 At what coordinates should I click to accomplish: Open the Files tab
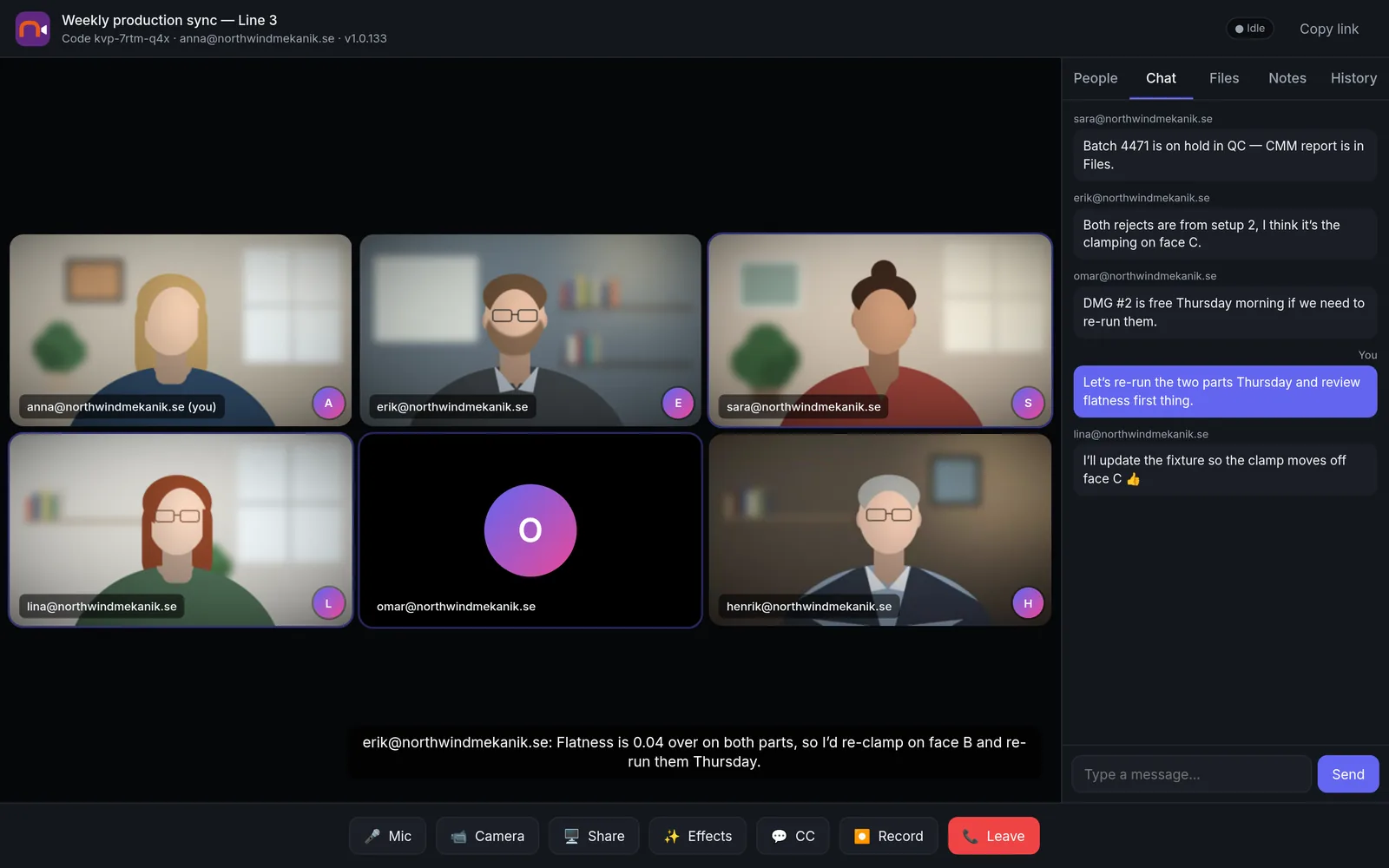pyautogui.click(x=1224, y=78)
